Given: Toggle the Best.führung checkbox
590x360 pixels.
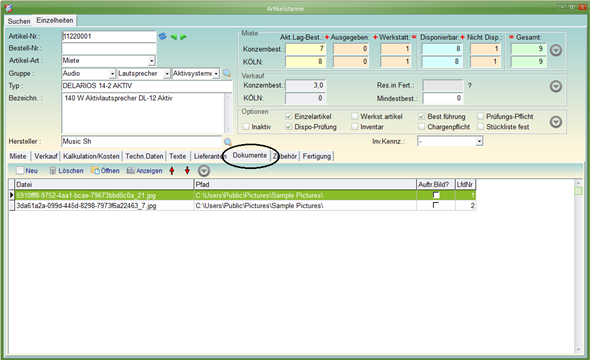Looking at the screenshot, I should tap(422, 117).
